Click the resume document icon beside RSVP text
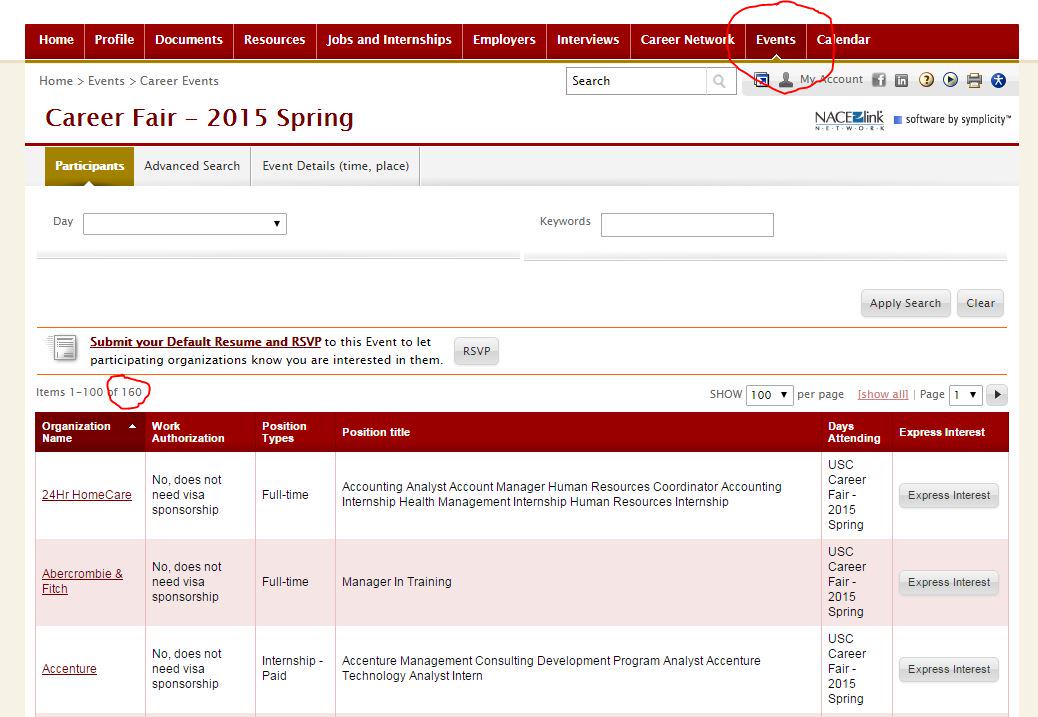 point(64,348)
